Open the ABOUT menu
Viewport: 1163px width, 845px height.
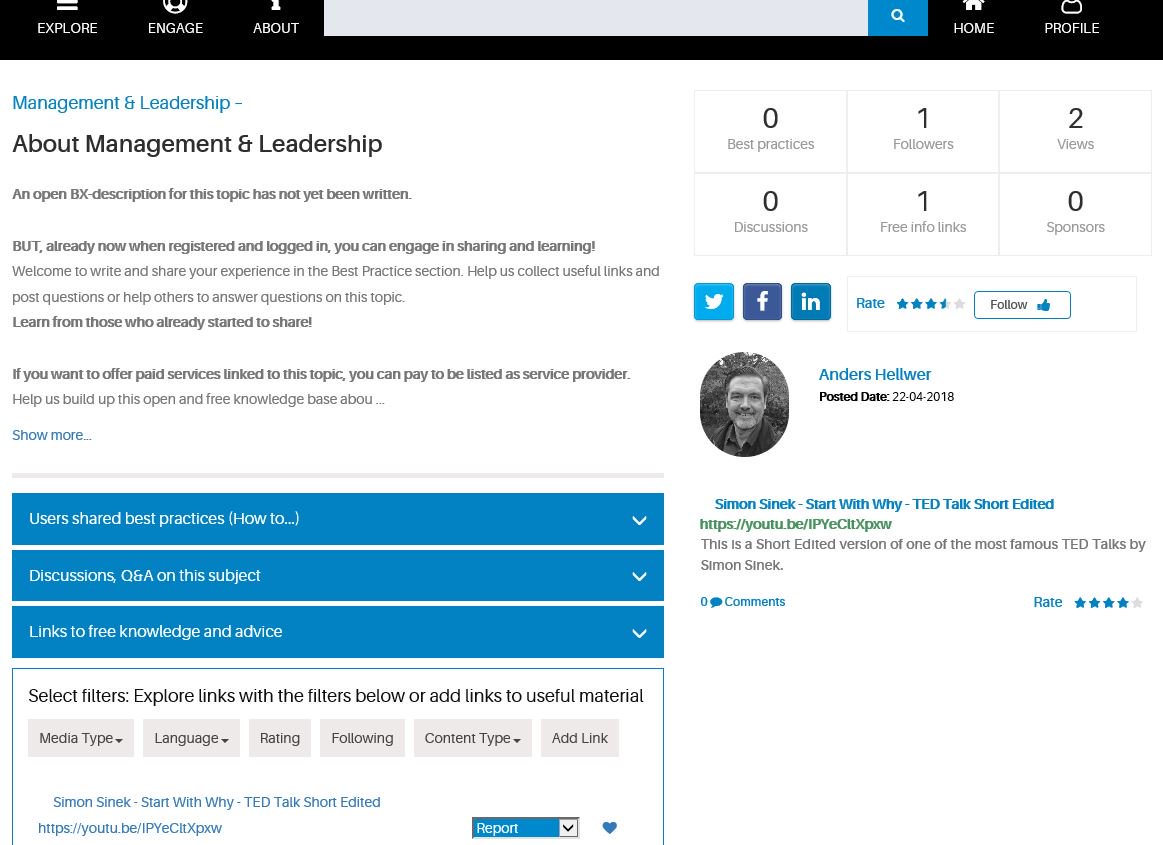[x=276, y=19]
